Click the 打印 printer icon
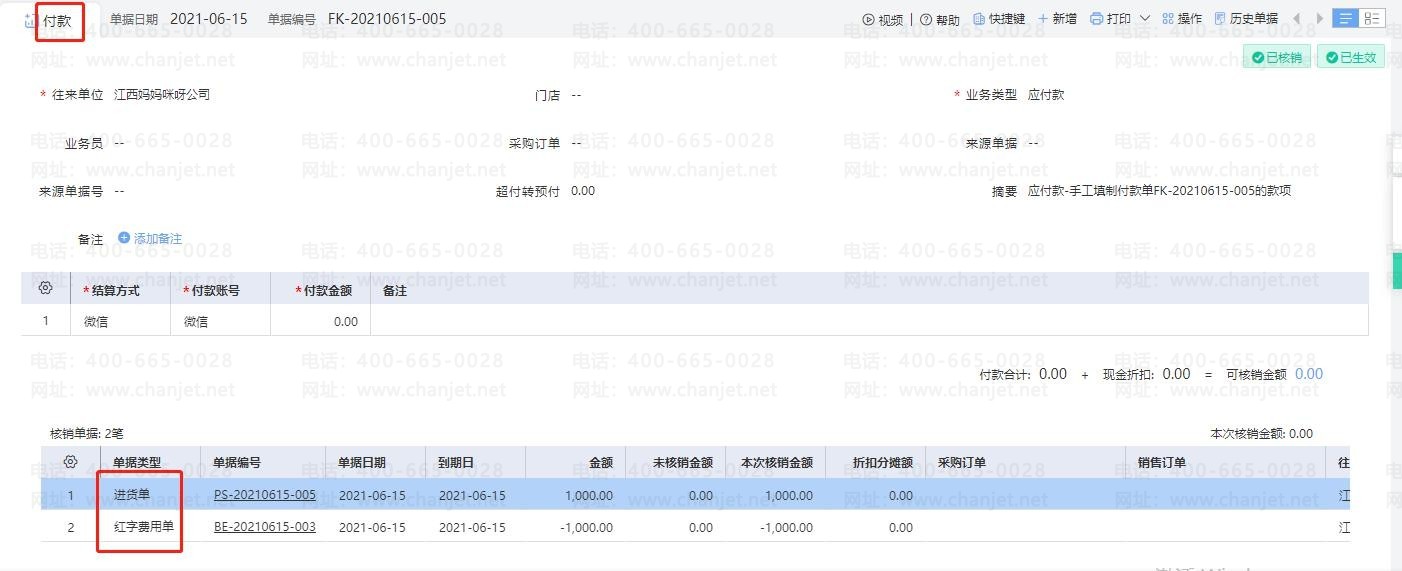This screenshot has width=1402, height=571. point(1096,19)
